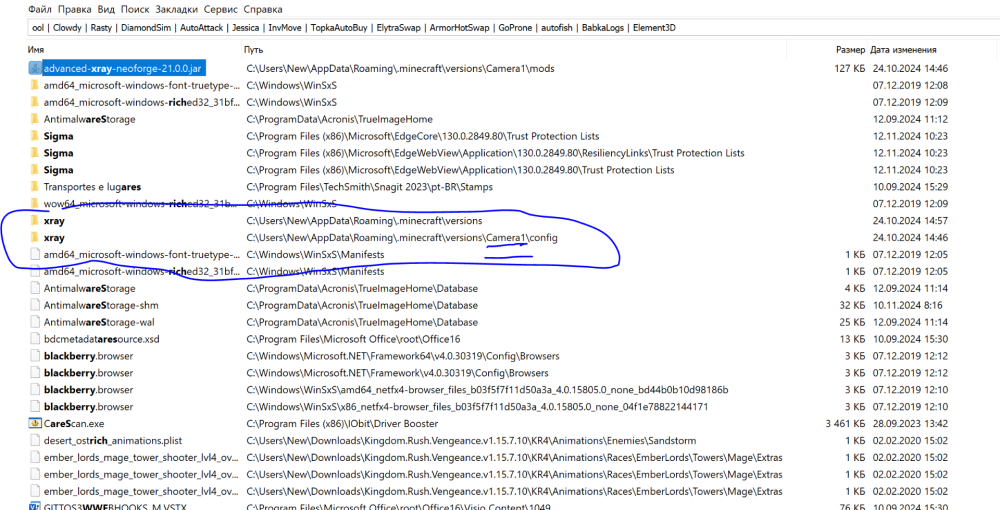Select the Transportes e lugares folder name
Image resolution: width=1000 pixels, height=510 pixels.
pyautogui.click(x=92, y=187)
